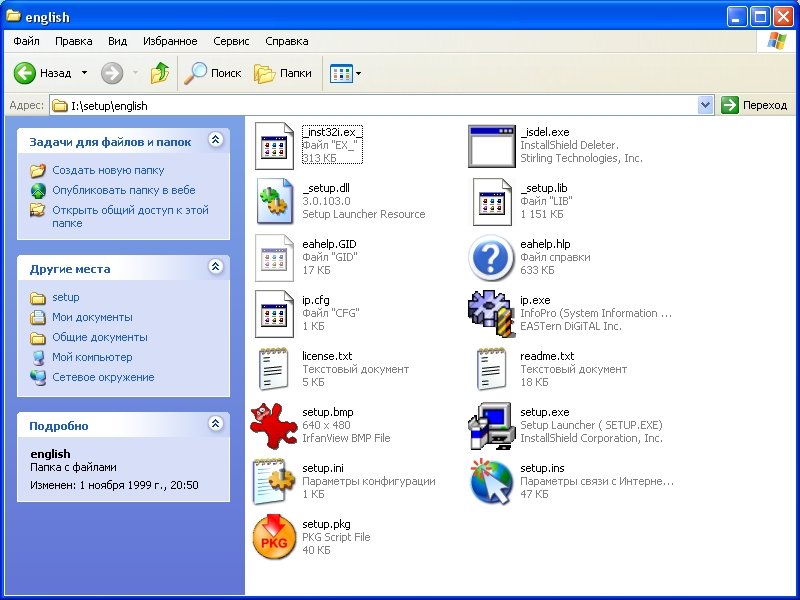Open the Сервис menu
800x600 pixels.
click(231, 41)
